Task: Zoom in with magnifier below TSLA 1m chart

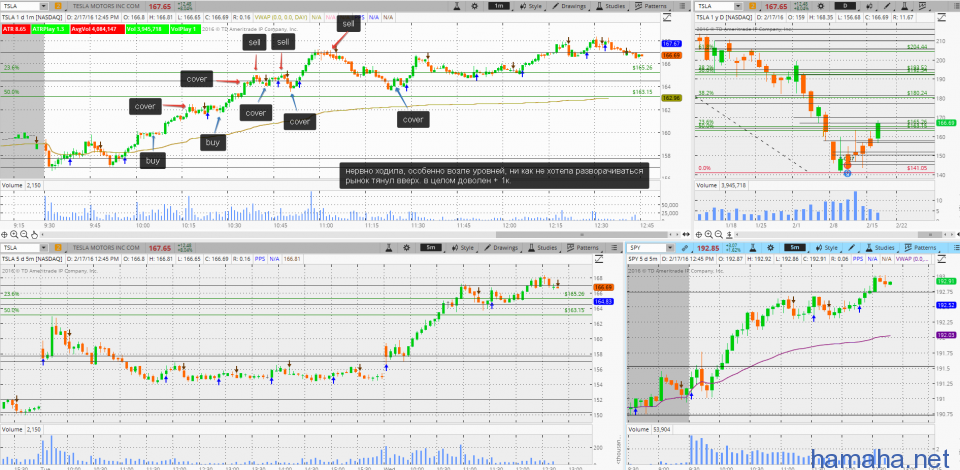Action: pos(14,234)
